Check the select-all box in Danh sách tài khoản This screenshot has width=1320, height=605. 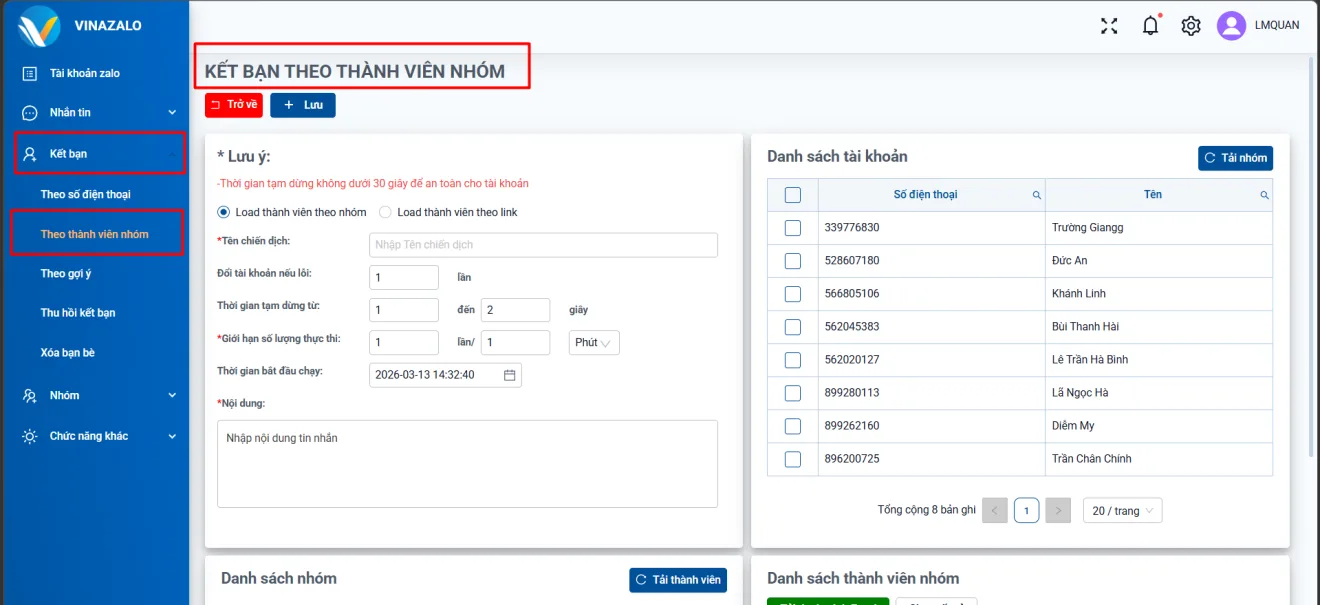792,194
